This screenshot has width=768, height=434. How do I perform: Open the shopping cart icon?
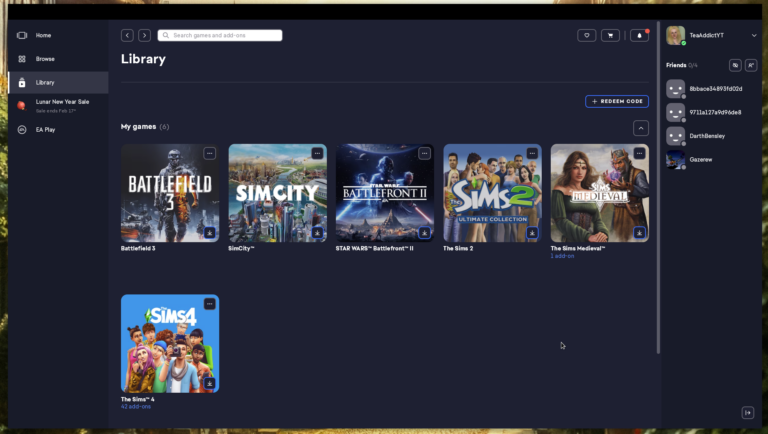[x=610, y=35]
